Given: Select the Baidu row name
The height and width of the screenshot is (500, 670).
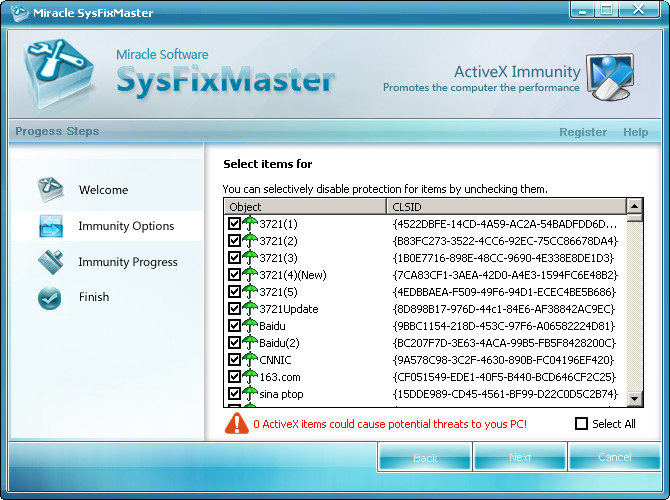Looking at the screenshot, I should (272, 326).
